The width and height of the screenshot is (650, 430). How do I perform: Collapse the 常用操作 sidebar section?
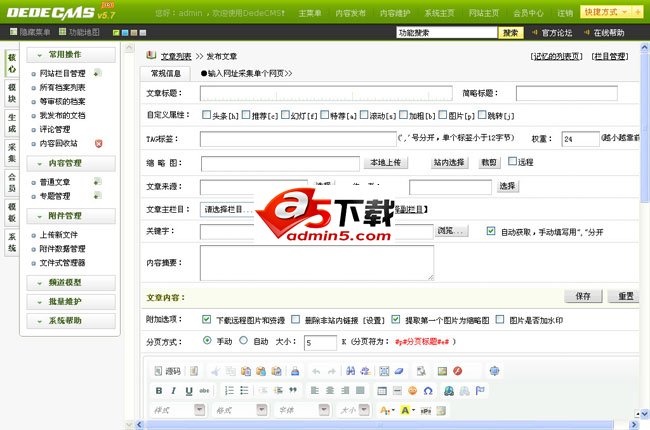[x=71, y=54]
